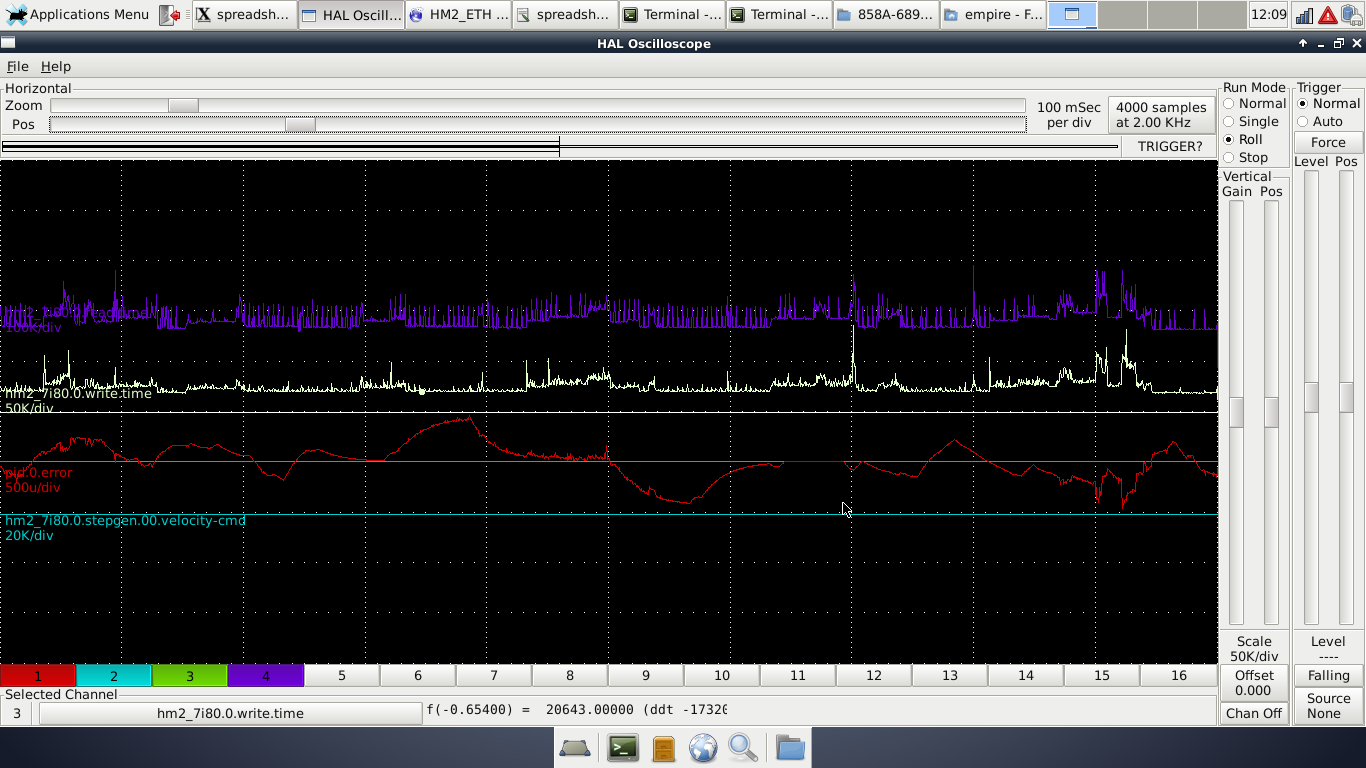
Task: Click the Offset 0.000 button
Action: 1254,683
